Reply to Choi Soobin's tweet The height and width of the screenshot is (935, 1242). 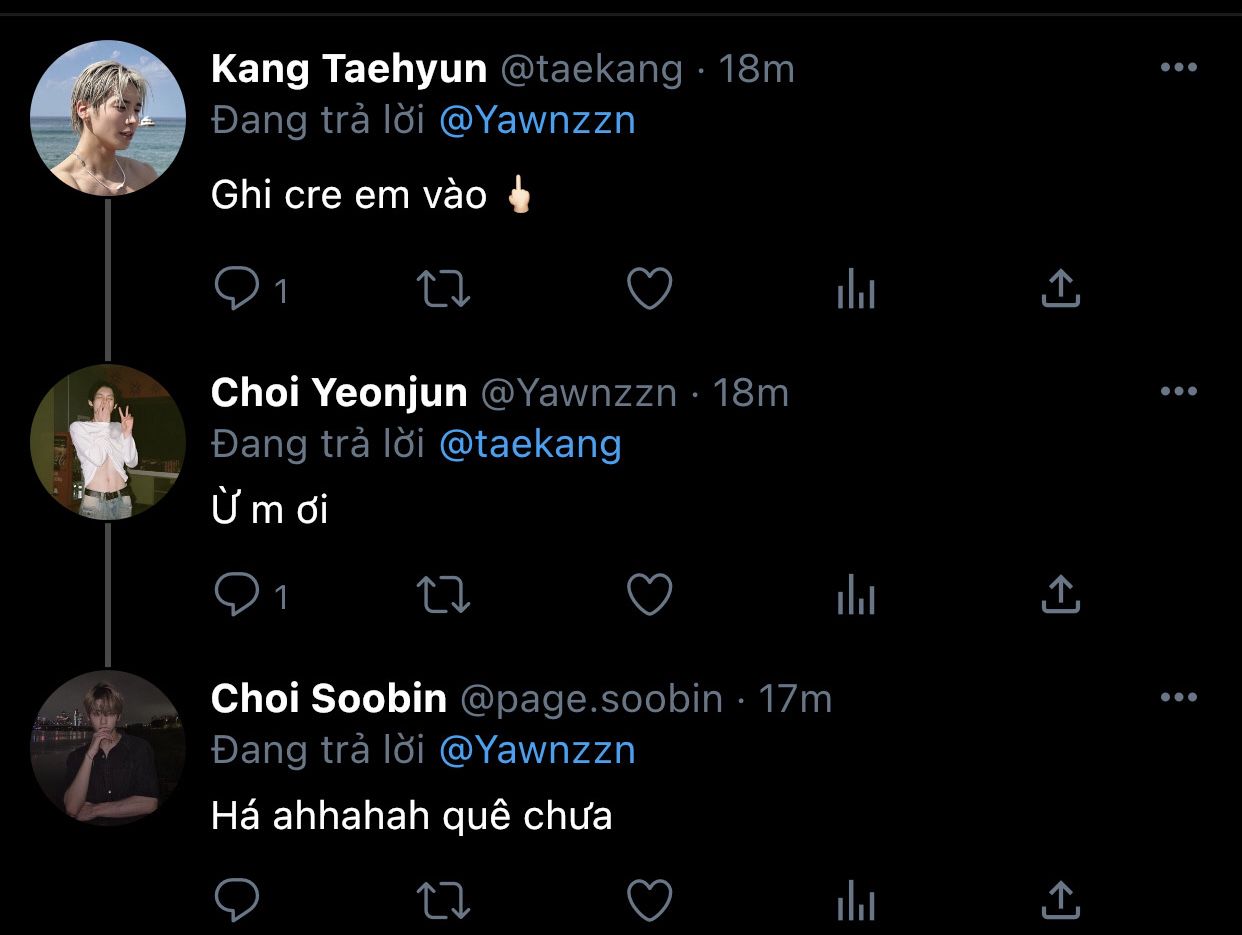(237, 901)
